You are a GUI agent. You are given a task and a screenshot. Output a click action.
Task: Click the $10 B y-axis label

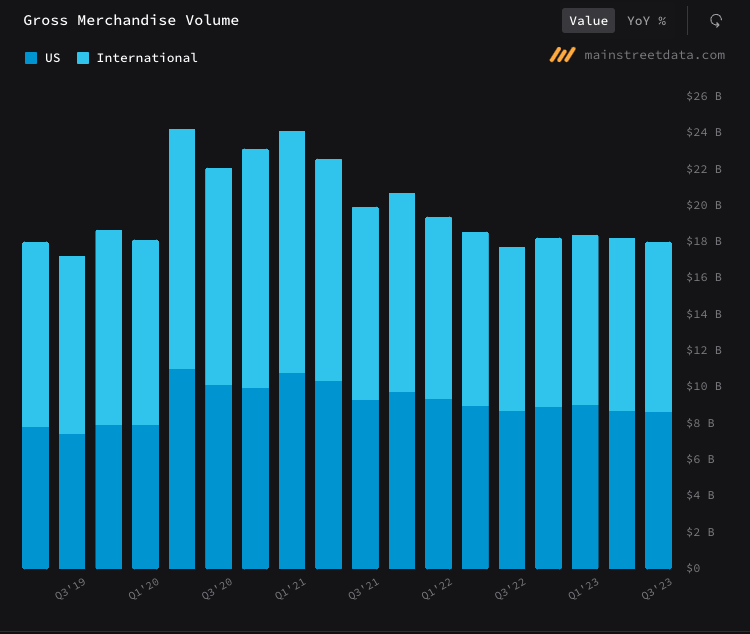coord(703,386)
